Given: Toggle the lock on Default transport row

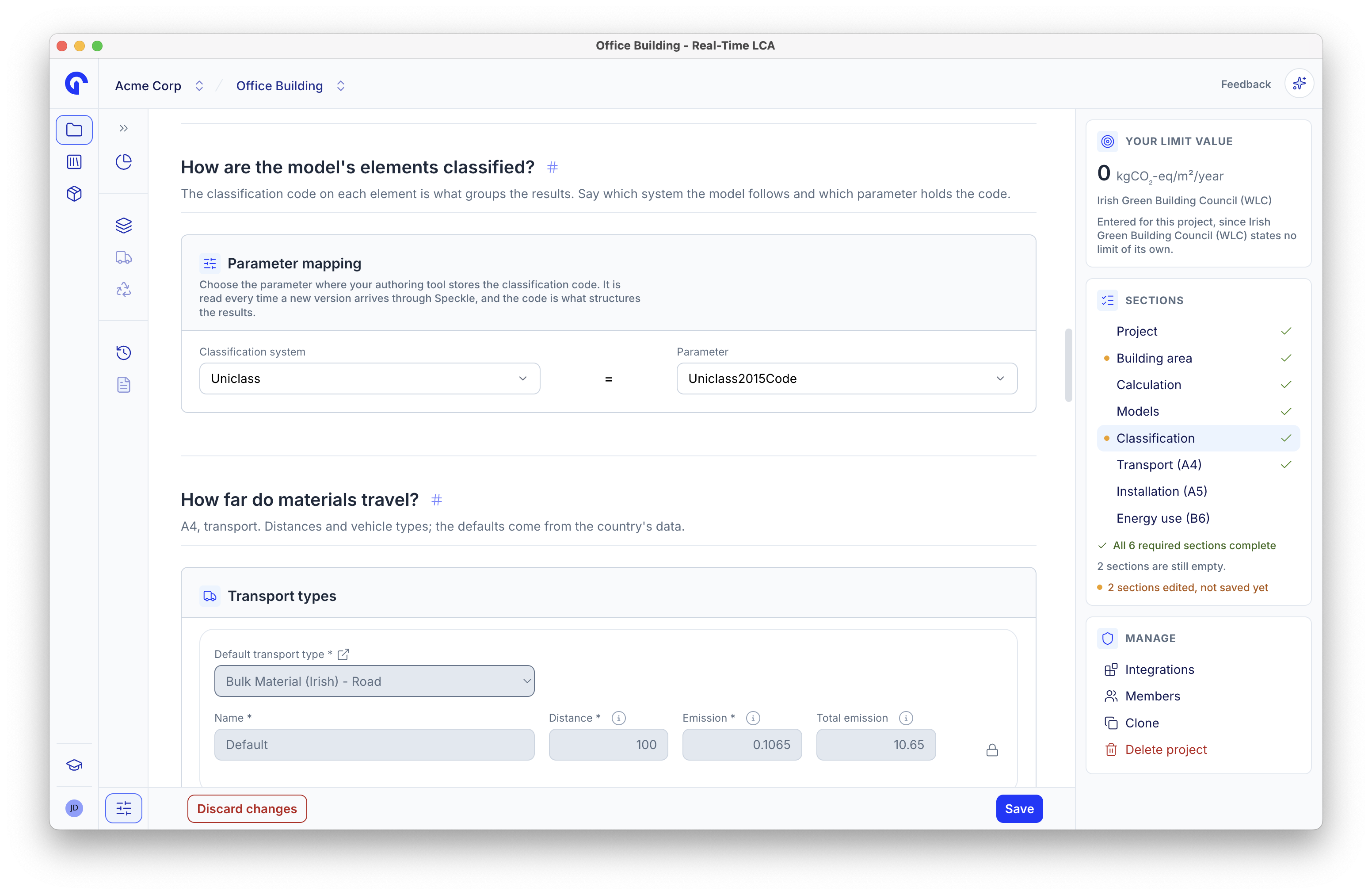Looking at the screenshot, I should [991, 750].
